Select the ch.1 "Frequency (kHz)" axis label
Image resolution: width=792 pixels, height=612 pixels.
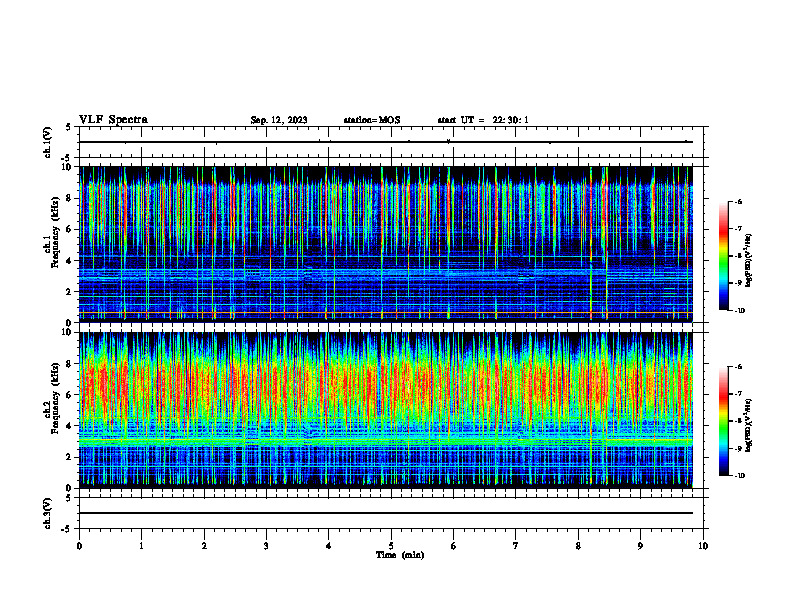pyautogui.click(x=55, y=232)
